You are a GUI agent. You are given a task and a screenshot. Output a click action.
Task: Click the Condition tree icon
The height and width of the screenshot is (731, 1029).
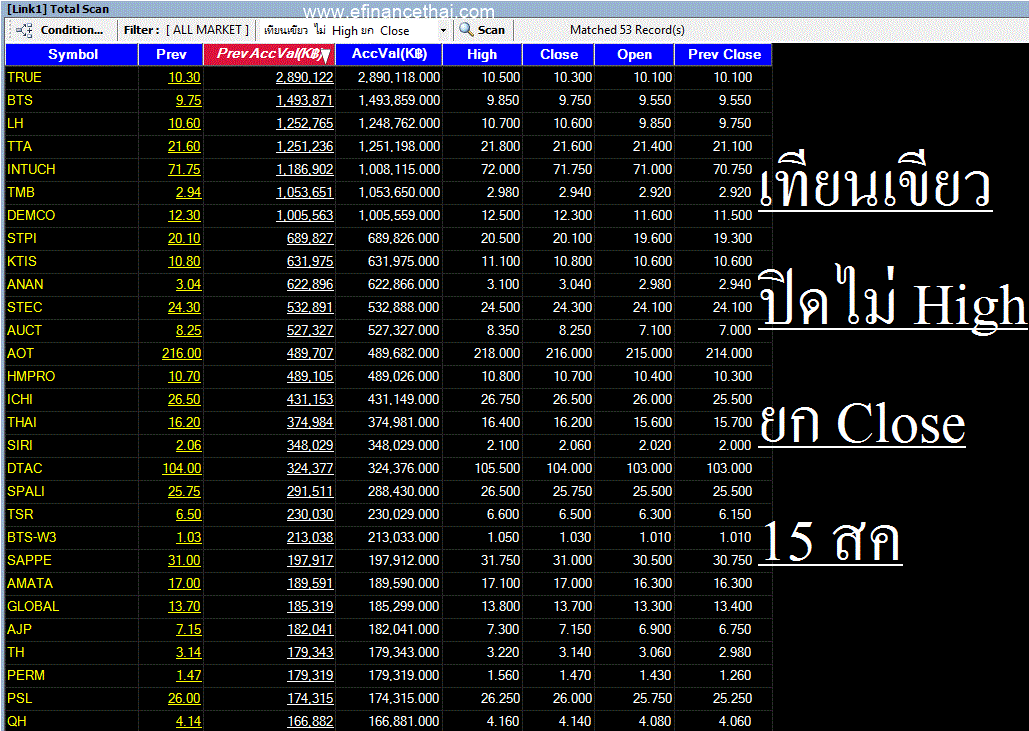[24, 30]
